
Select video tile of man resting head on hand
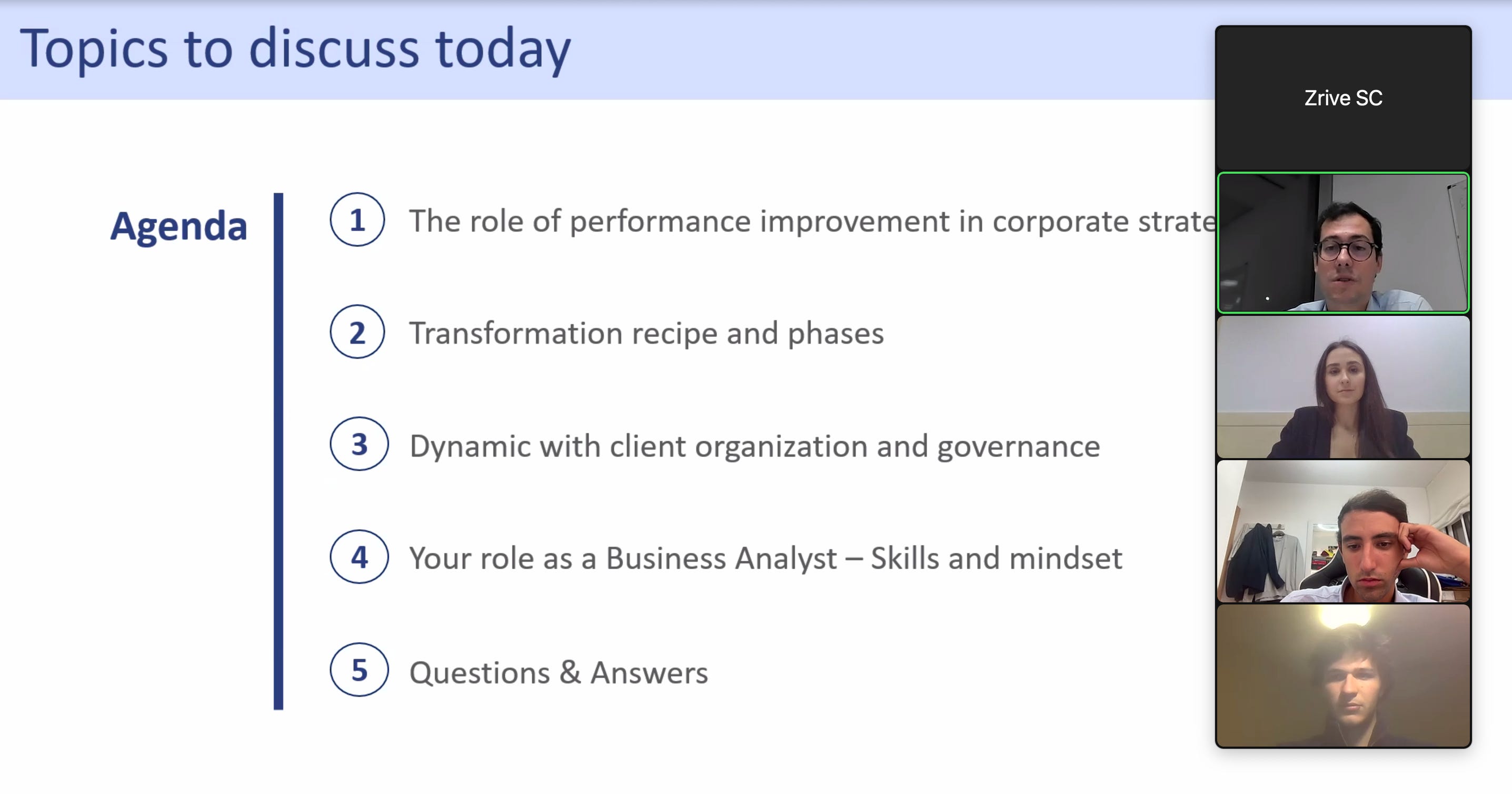[x=1343, y=532]
